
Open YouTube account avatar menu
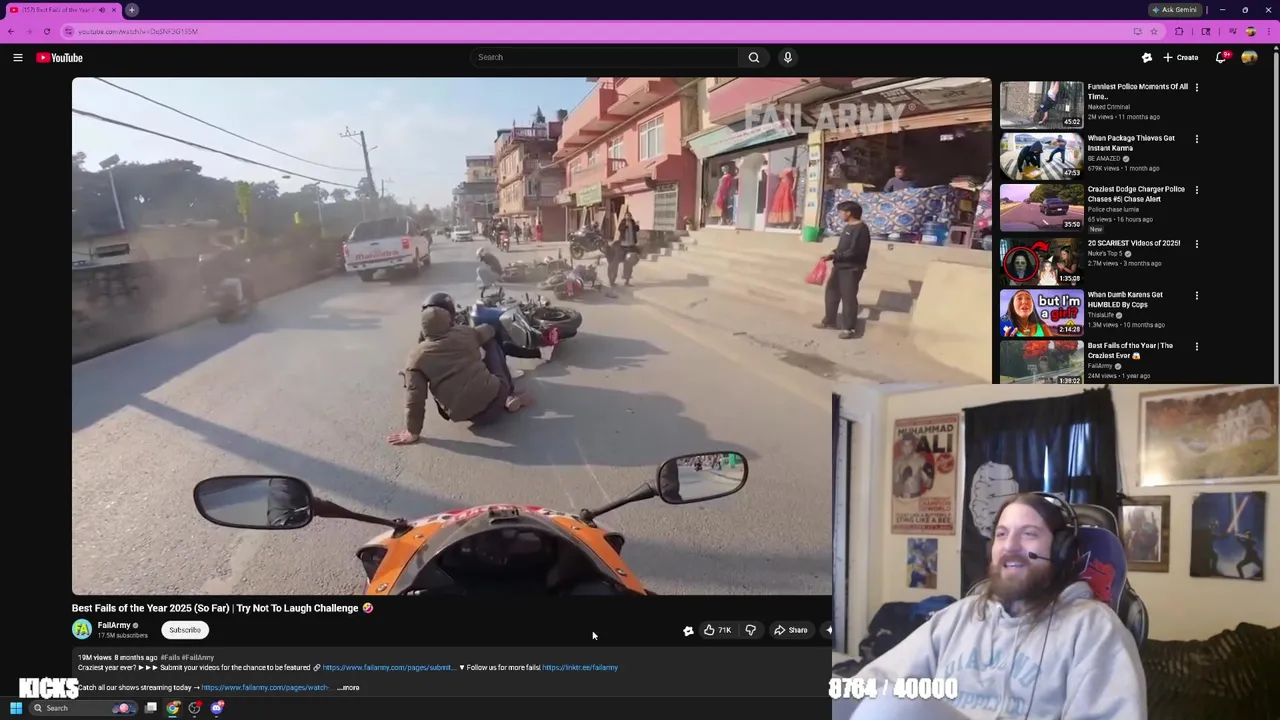point(1249,58)
